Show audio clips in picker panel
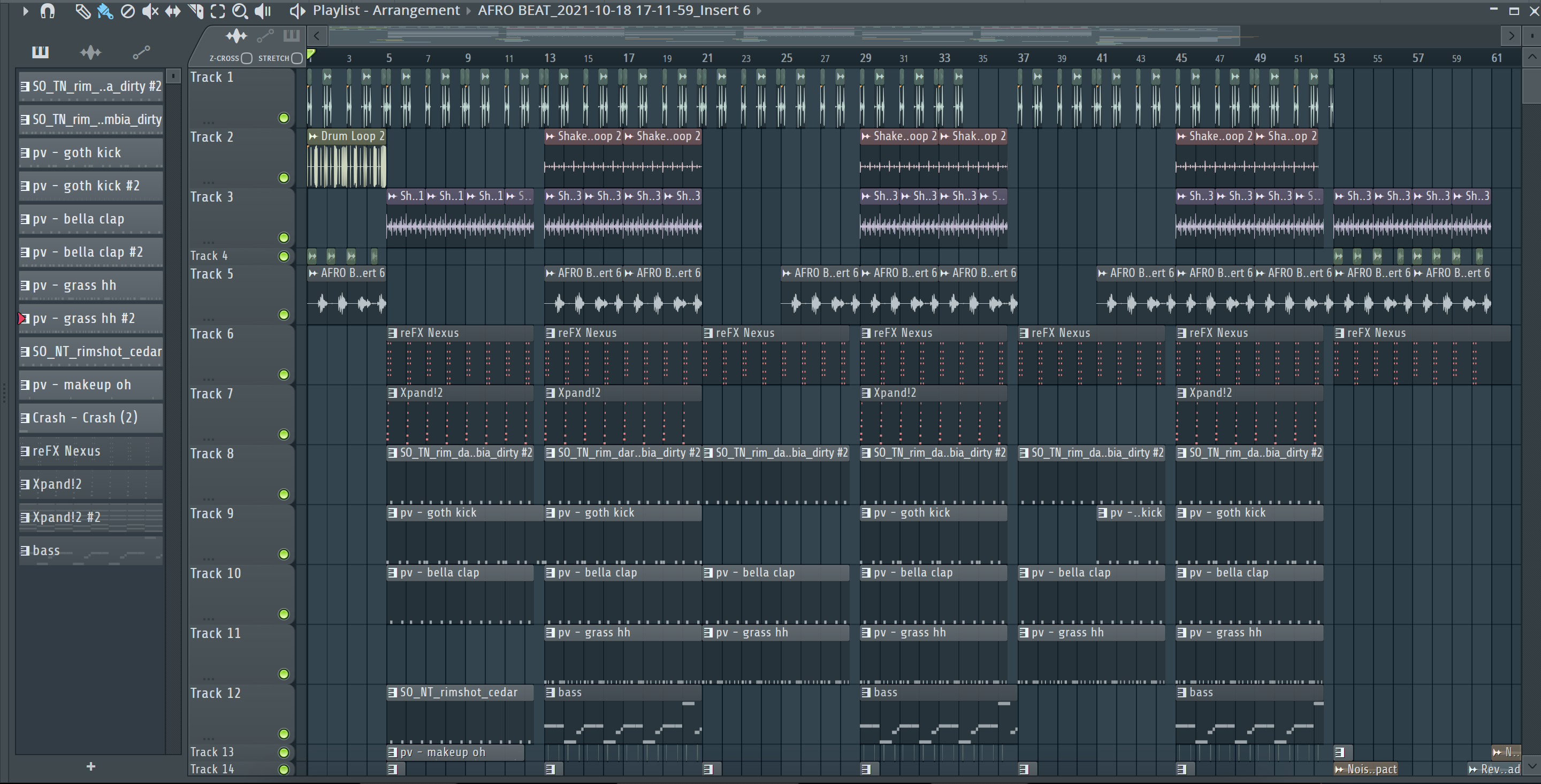The height and width of the screenshot is (784, 1541). pyautogui.click(x=91, y=52)
